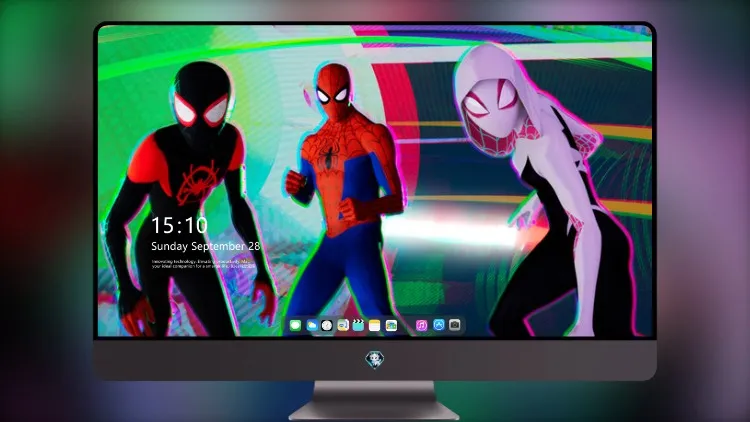The image size is (750, 422).
Task: Click the small tagline text under the date
Action: [x=203, y=264]
